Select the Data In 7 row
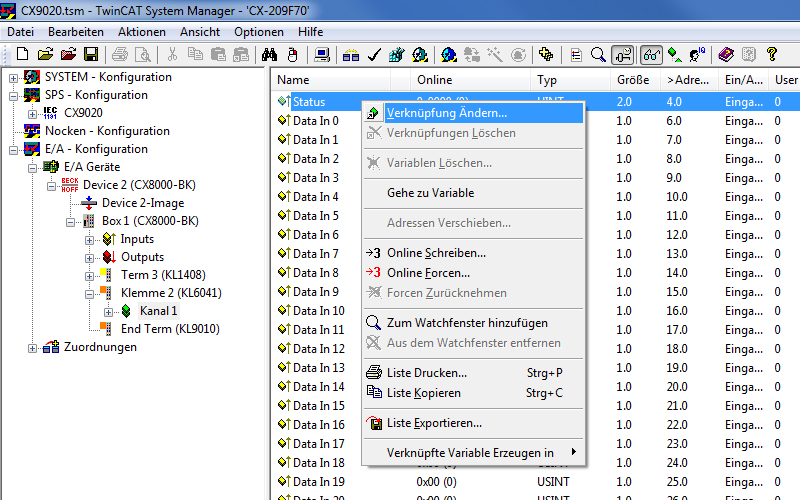Viewport: 800px width, 500px height. (x=316, y=254)
